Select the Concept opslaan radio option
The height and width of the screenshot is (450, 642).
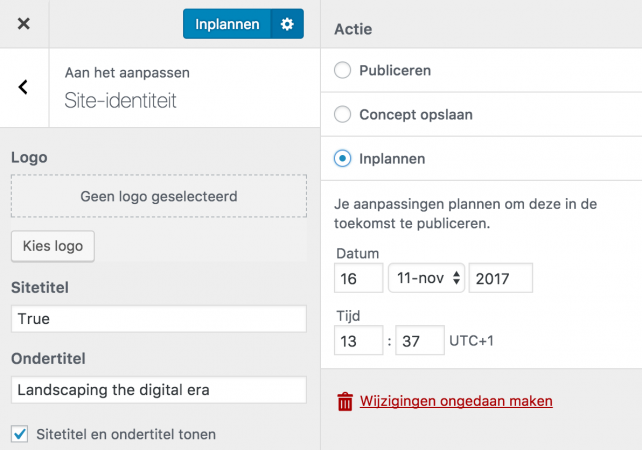click(x=342, y=114)
